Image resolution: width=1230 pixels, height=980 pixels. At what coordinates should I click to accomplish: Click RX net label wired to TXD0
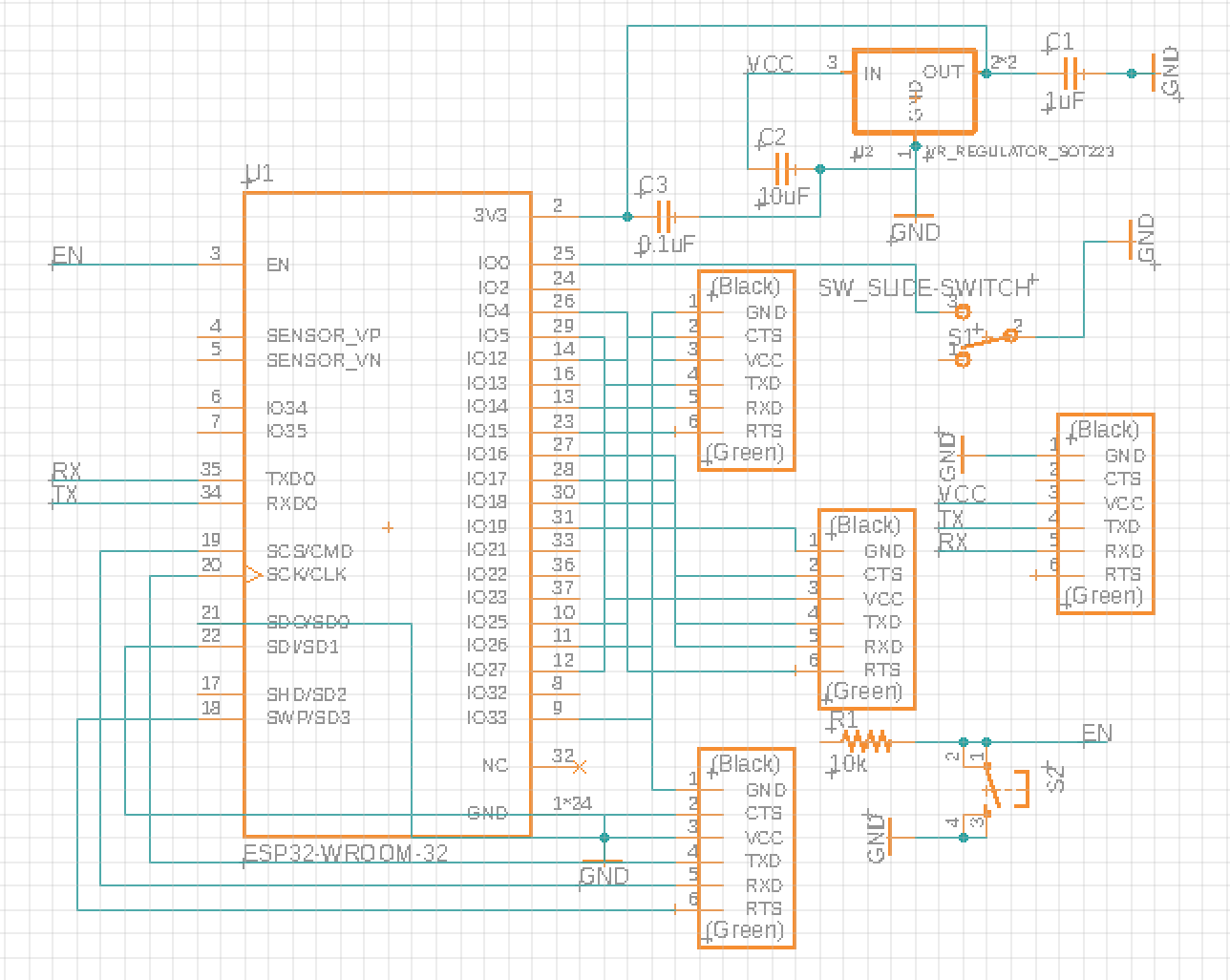click(67, 471)
